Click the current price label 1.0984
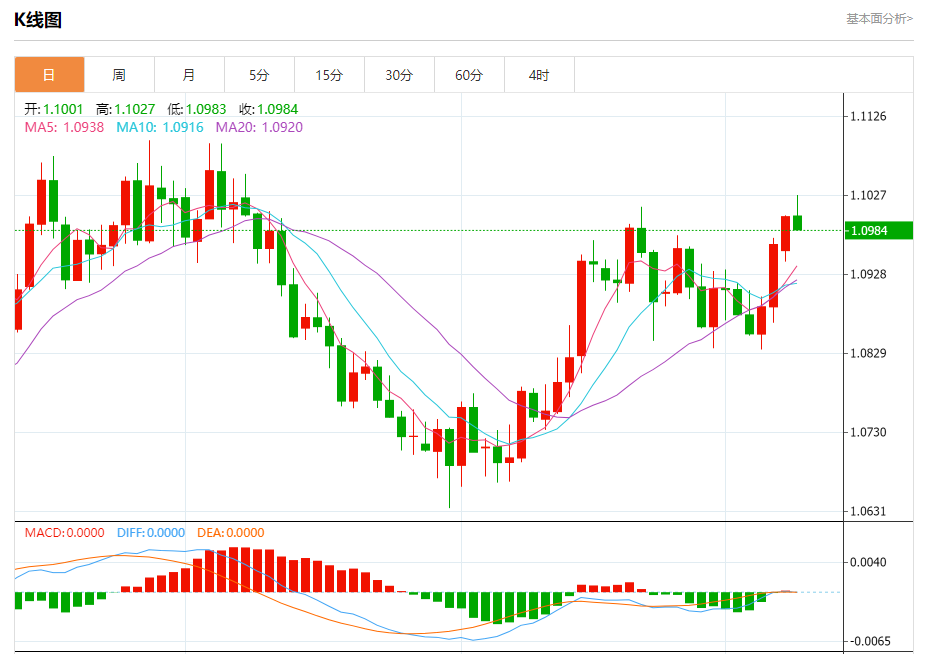925x654 pixels. (879, 231)
